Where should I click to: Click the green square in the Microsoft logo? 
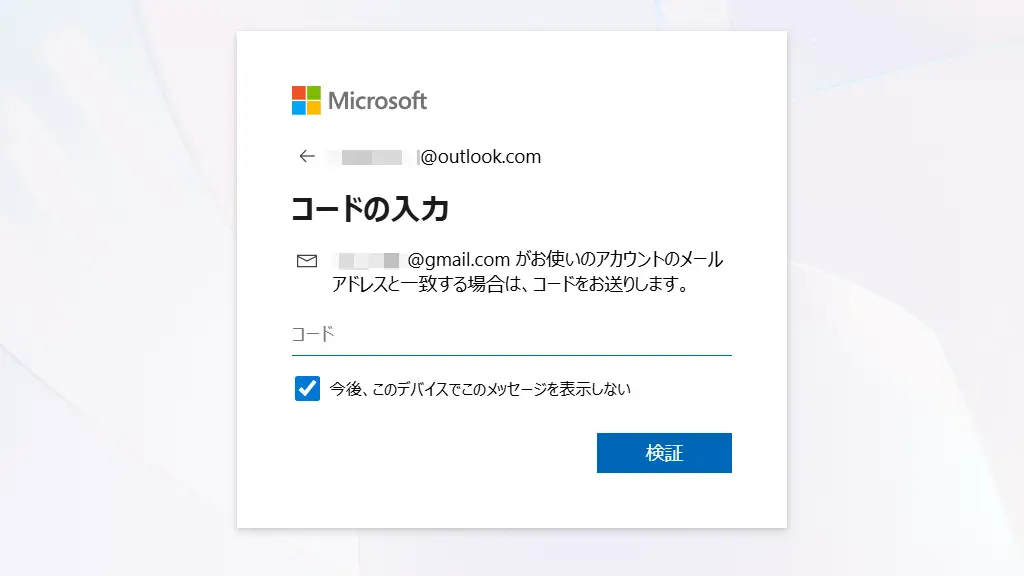tap(314, 93)
